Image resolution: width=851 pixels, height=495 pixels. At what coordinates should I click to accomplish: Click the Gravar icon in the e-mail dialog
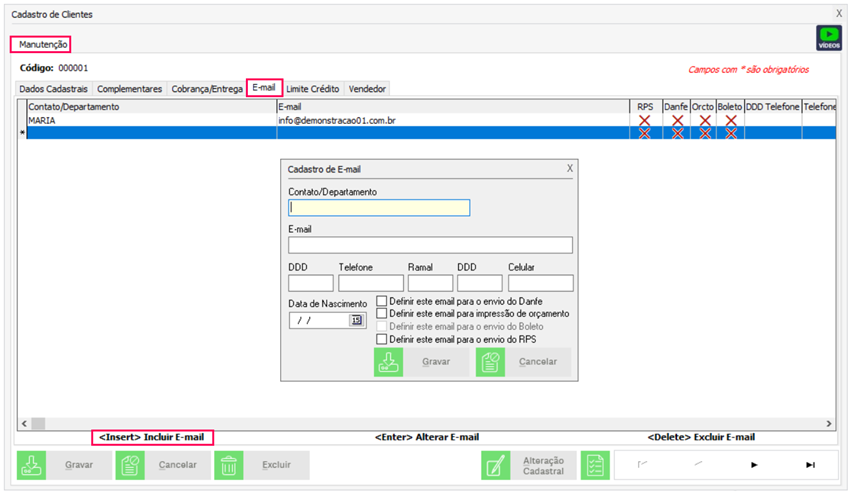pos(388,362)
